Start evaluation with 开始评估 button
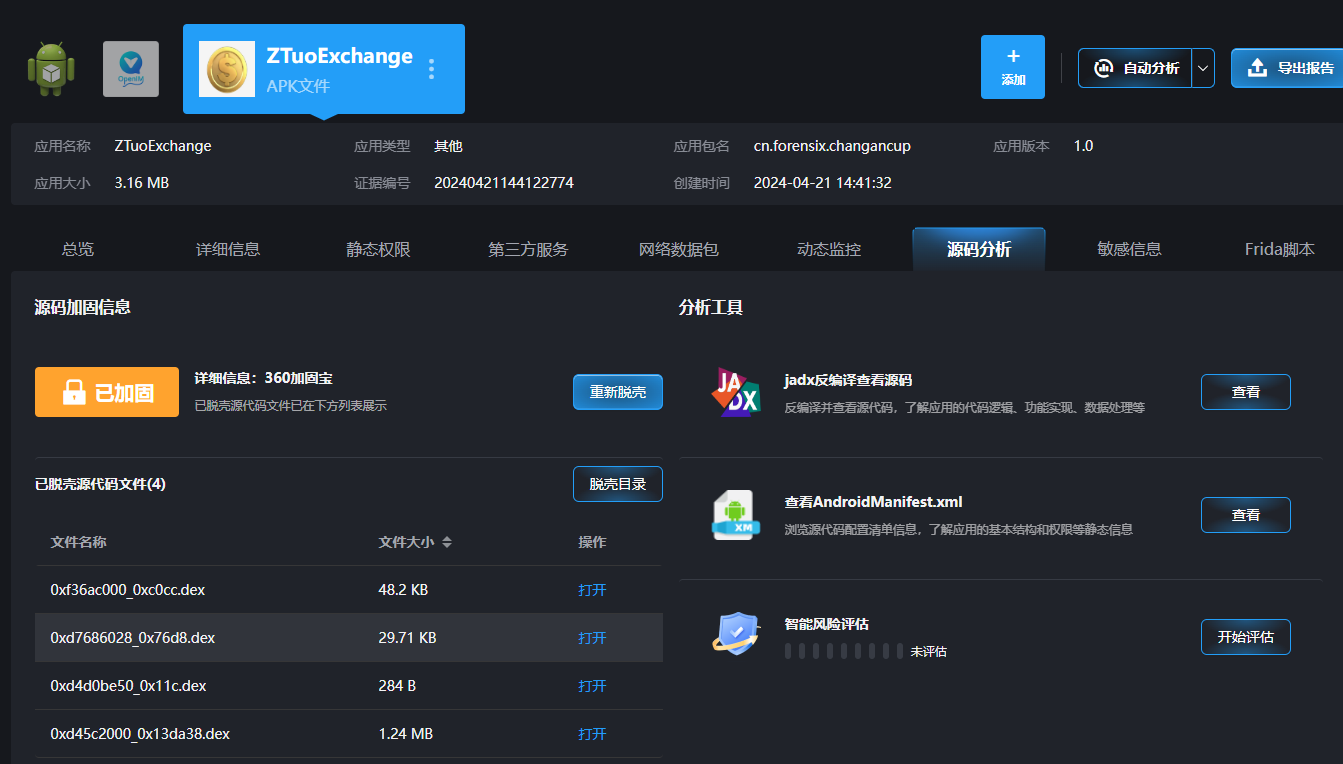This screenshot has width=1343, height=764. 1245,637
